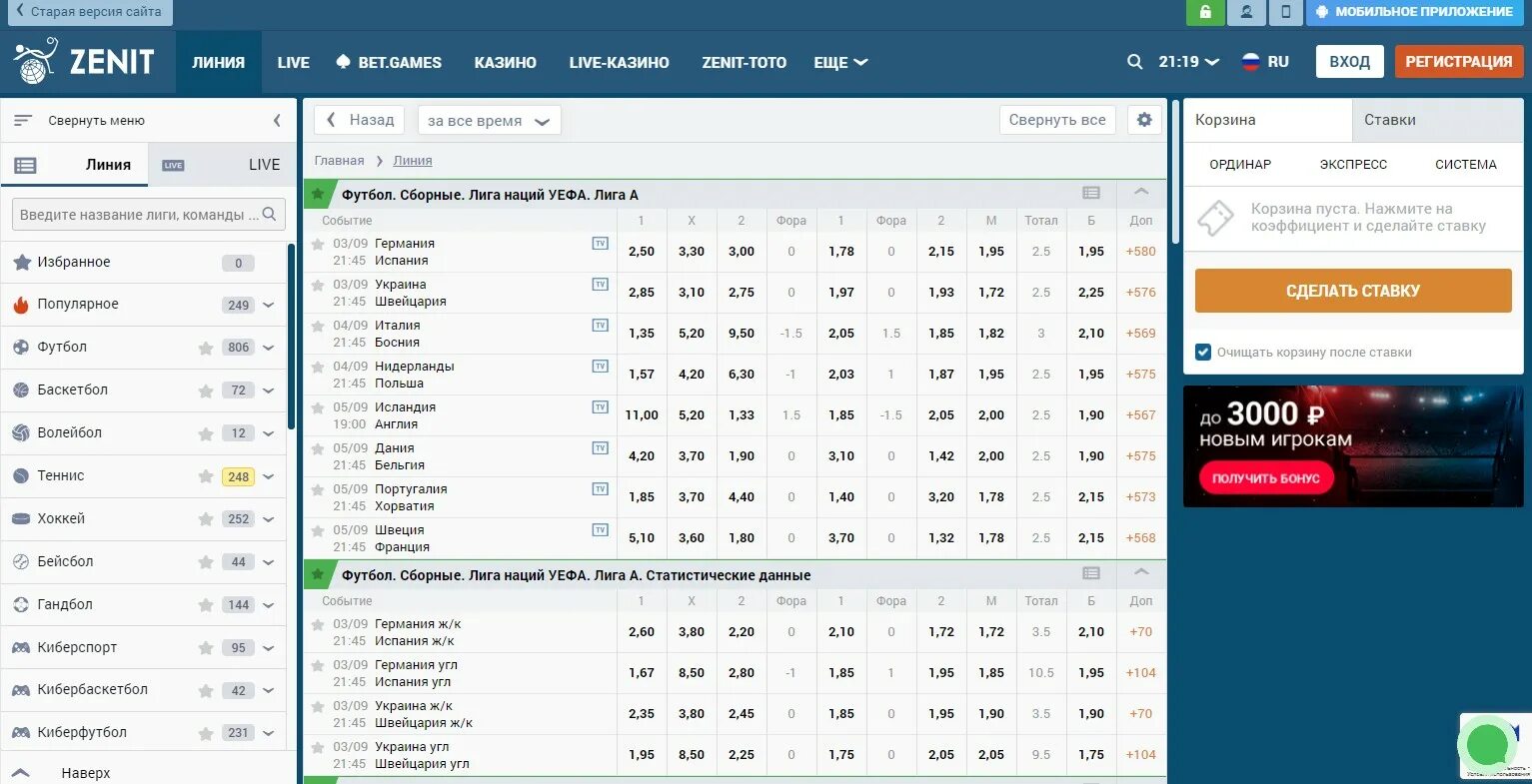The image size is (1532, 784).
Task: Click the football sport icon in sidebar
Action: click(x=21, y=348)
